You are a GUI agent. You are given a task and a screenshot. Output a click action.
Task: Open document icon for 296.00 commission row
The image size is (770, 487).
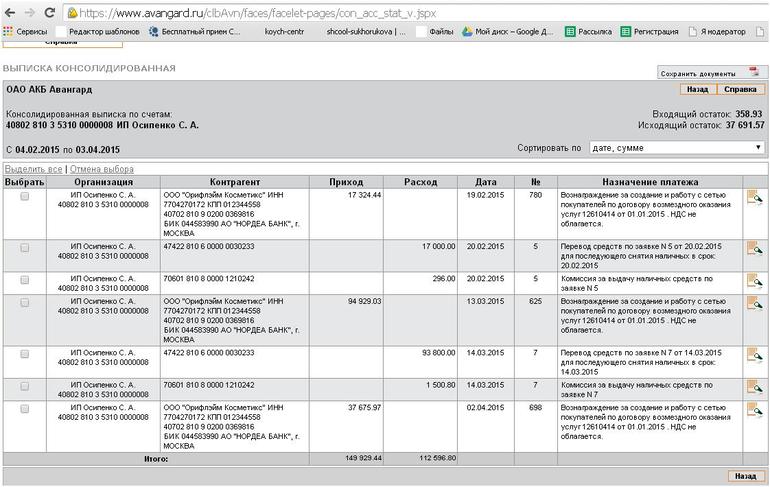(x=754, y=282)
